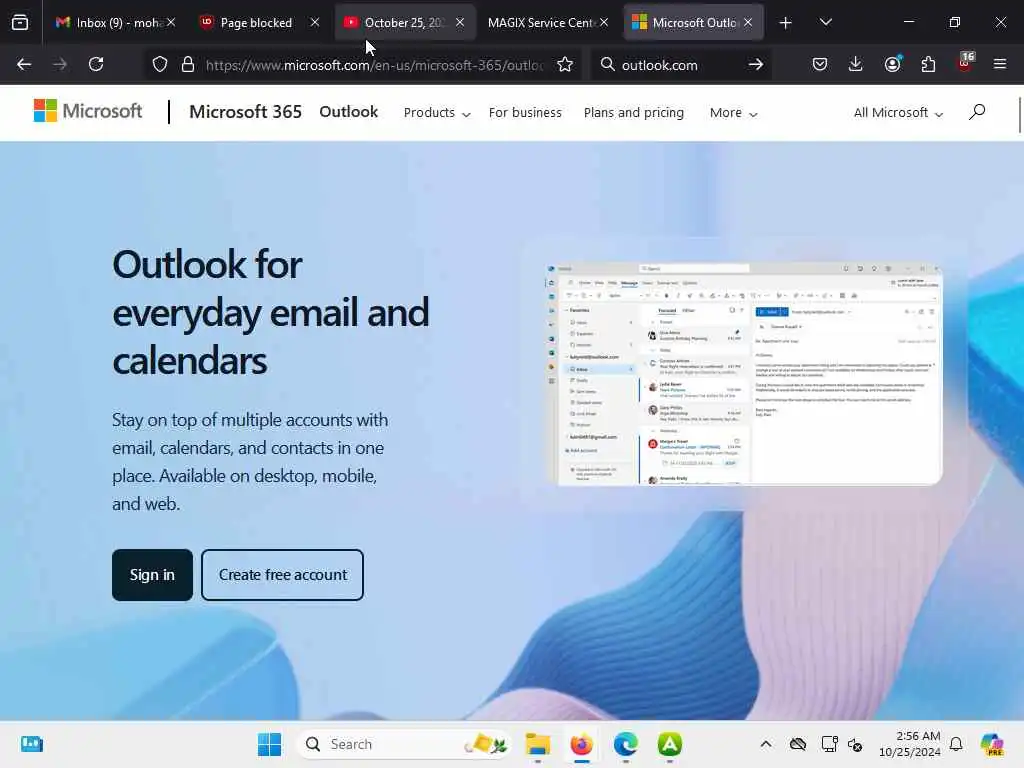Image resolution: width=1024 pixels, height=768 pixels.
Task: Close the Gmail Inbox tab
Action: pos(170,22)
